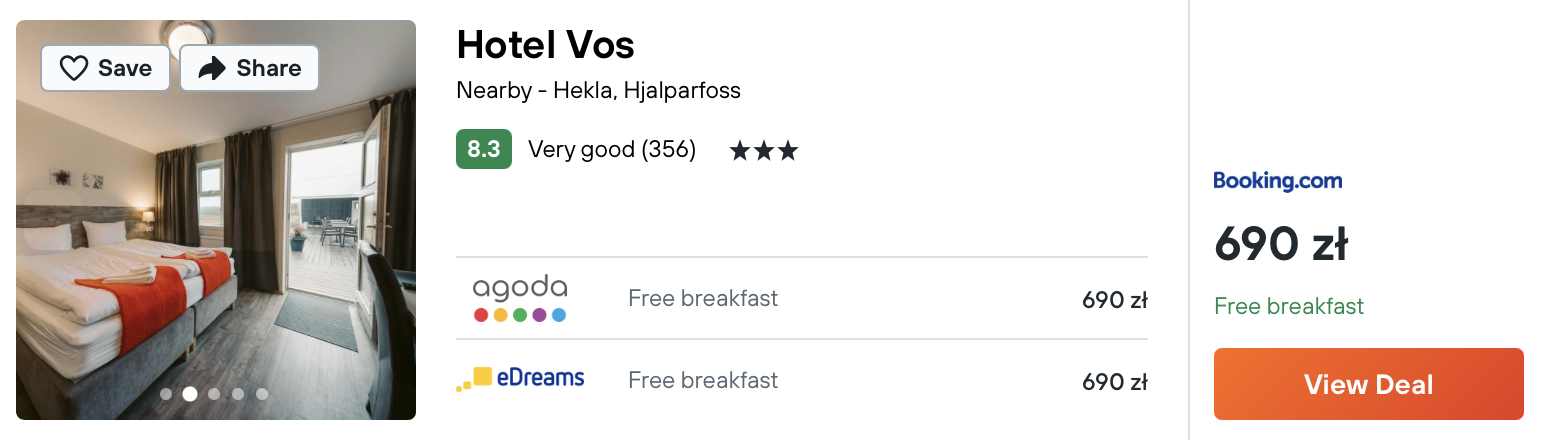The width and height of the screenshot is (1542, 440).
Task: Click the heart icon to save hotel
Action: (x=74, y=68)
